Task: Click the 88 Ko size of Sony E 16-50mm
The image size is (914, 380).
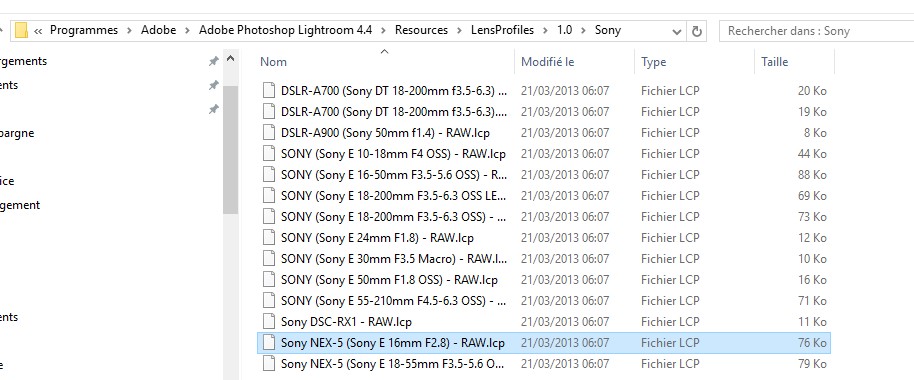Action: point(812,175)
